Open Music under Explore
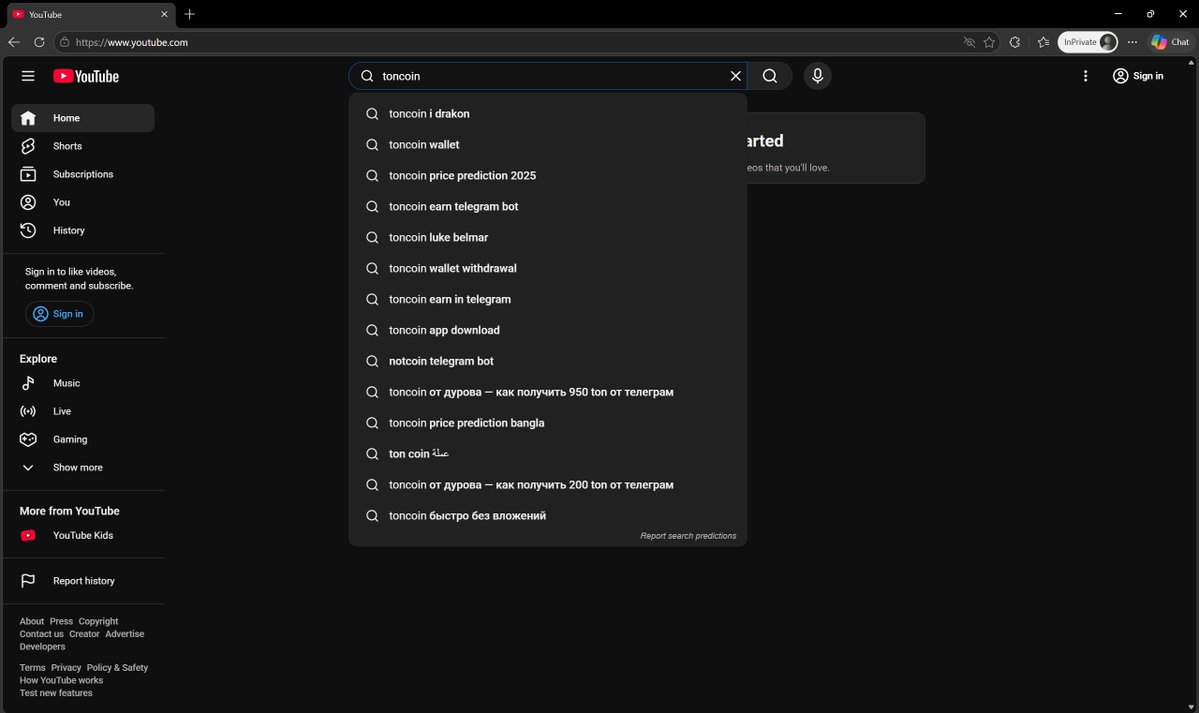This screenshot has width=1199, height=713. coord(83,383)
